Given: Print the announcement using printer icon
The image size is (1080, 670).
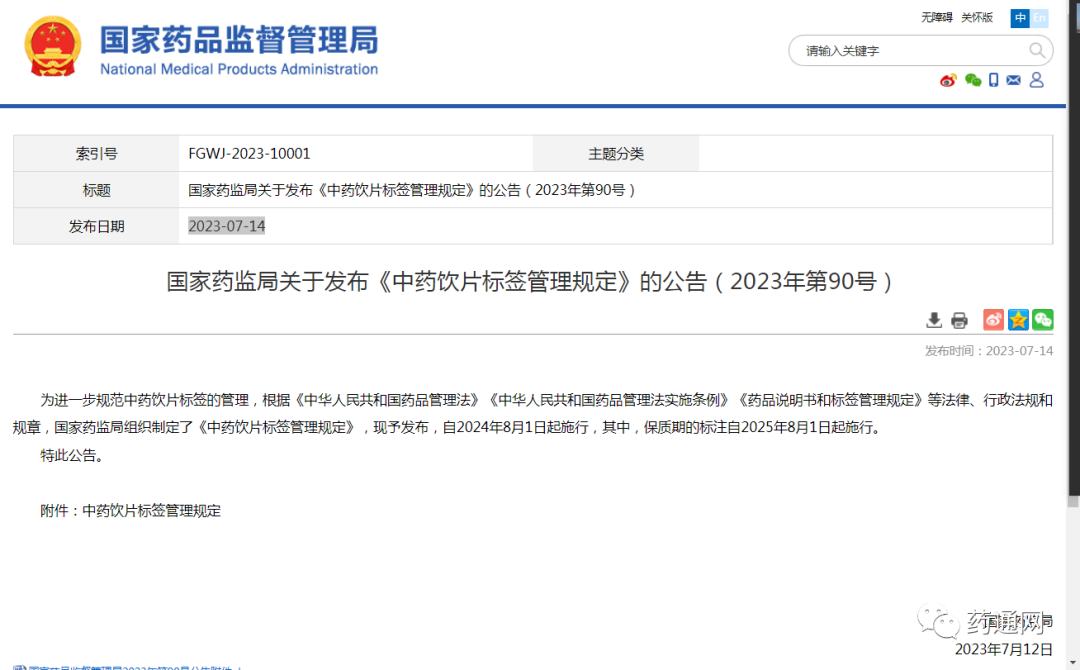Looking at the screenshot, I should 959,320.
